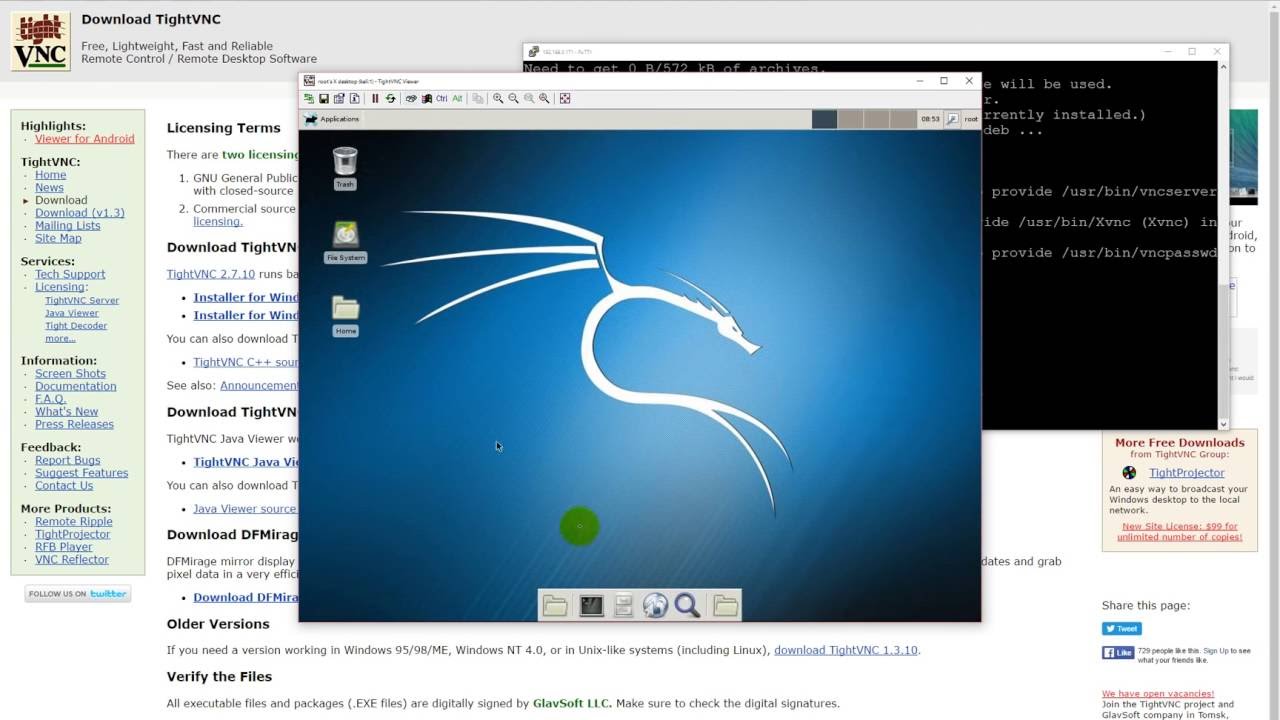Click download TightVNC 1.3.10 link

846,650
